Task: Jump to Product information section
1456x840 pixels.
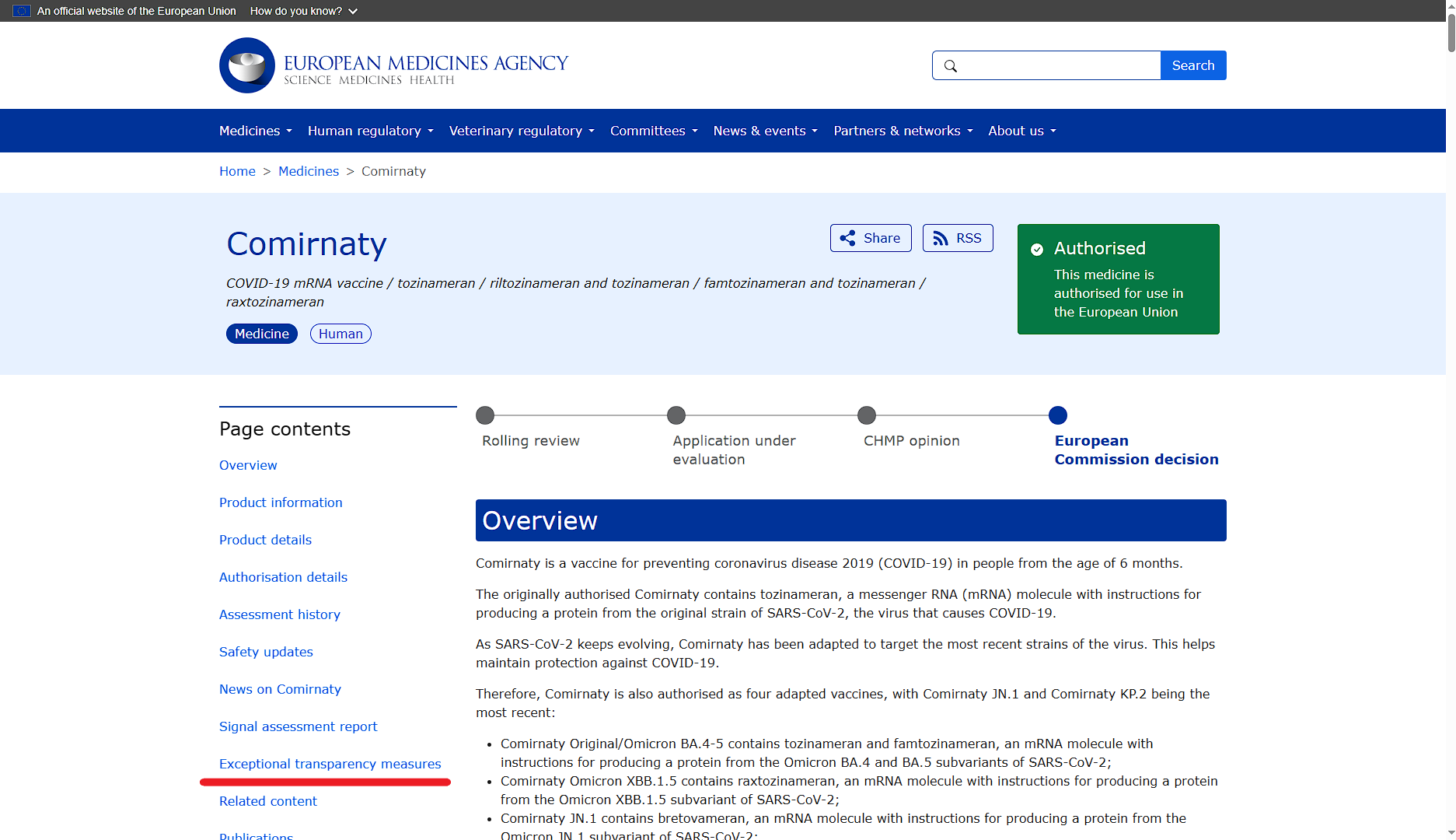Action: pos(281,502)
